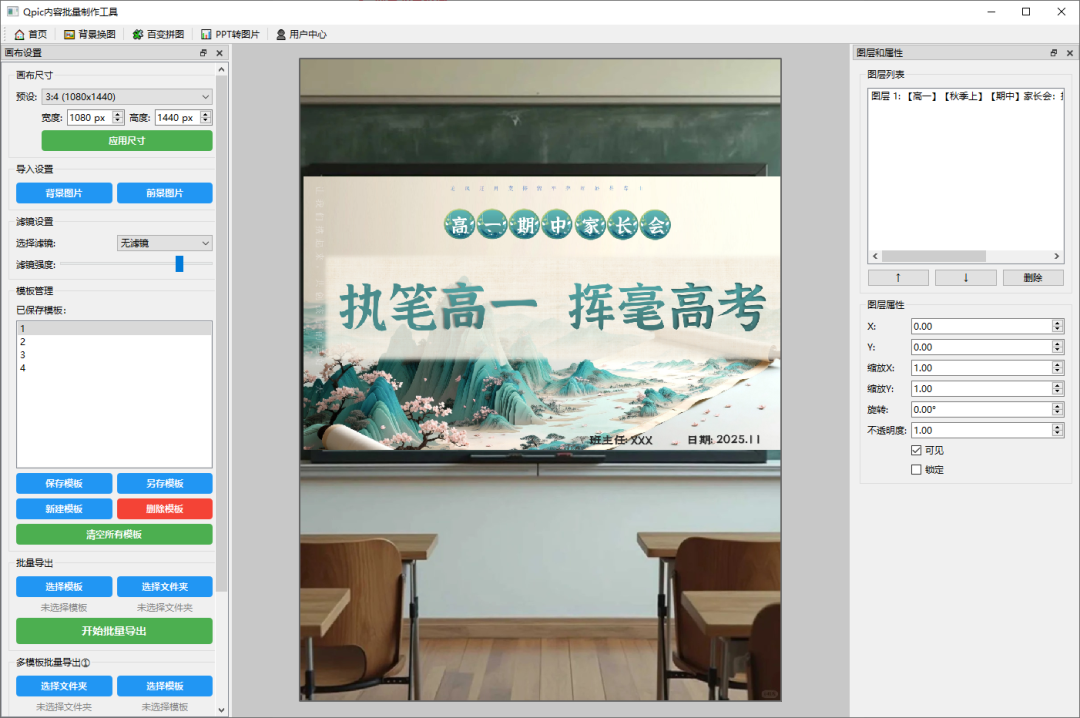Click the 不透明度 opacity input field
Screen dimensions: 1080x718
click(x=980, y=430)
